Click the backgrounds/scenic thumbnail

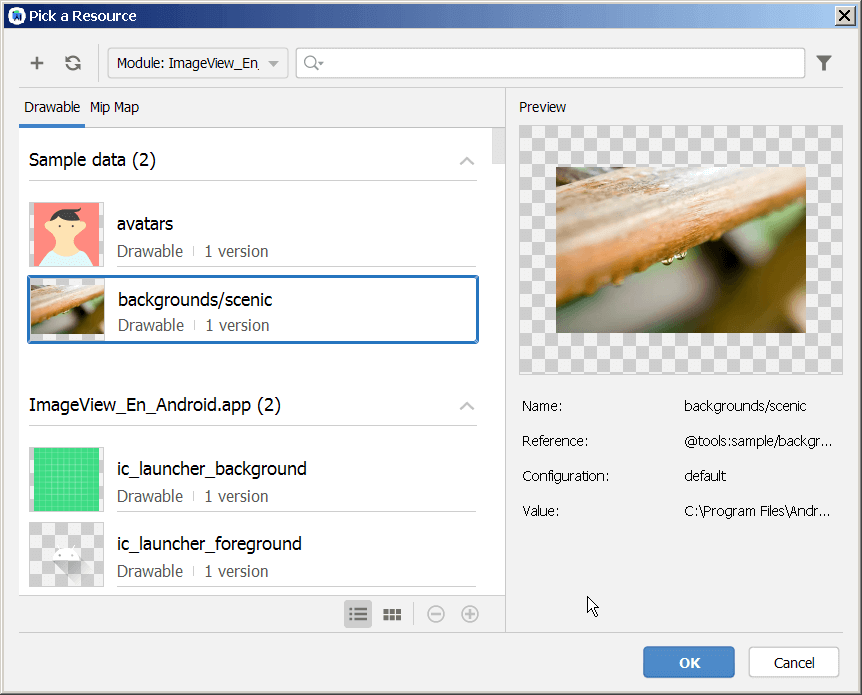point(67,310)
